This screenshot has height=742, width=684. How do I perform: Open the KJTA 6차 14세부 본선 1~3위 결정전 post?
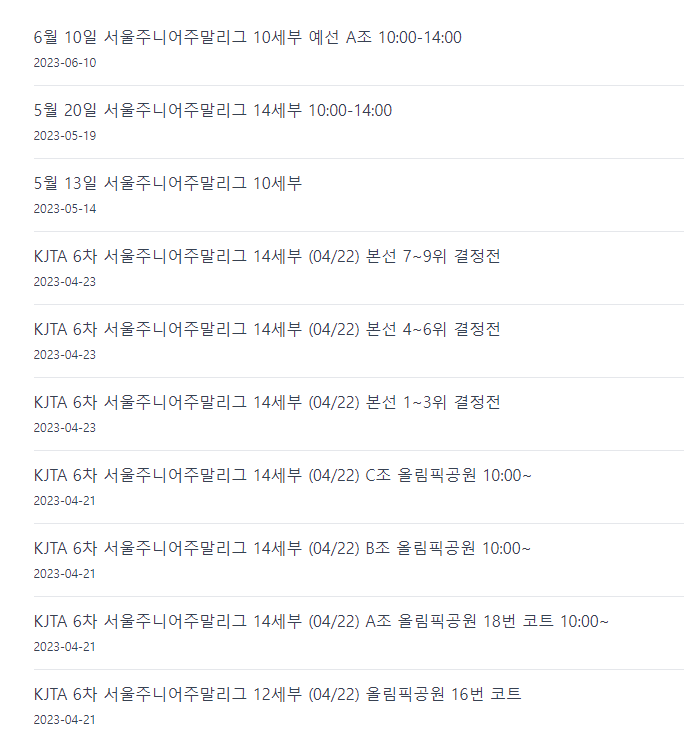pos(267,402)
